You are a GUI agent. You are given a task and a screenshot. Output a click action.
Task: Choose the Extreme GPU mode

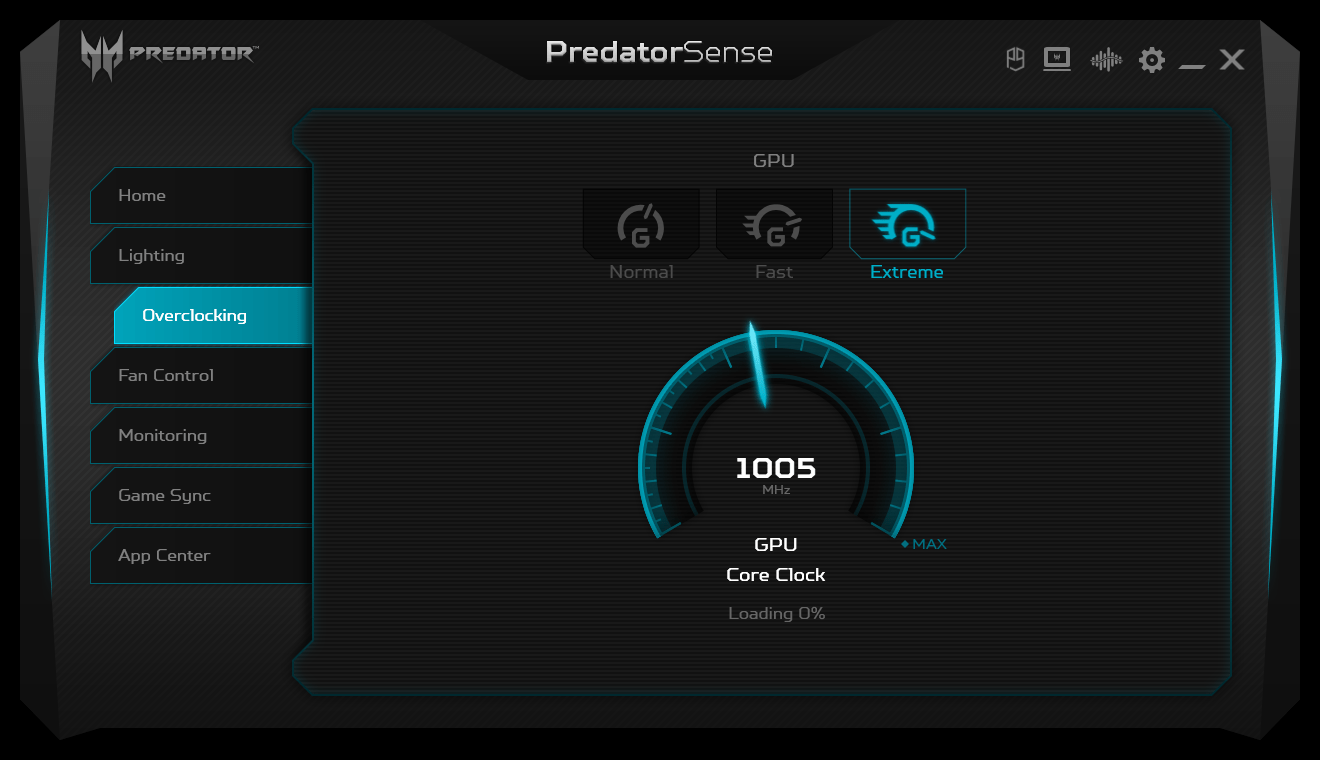(x=907, y=235)
